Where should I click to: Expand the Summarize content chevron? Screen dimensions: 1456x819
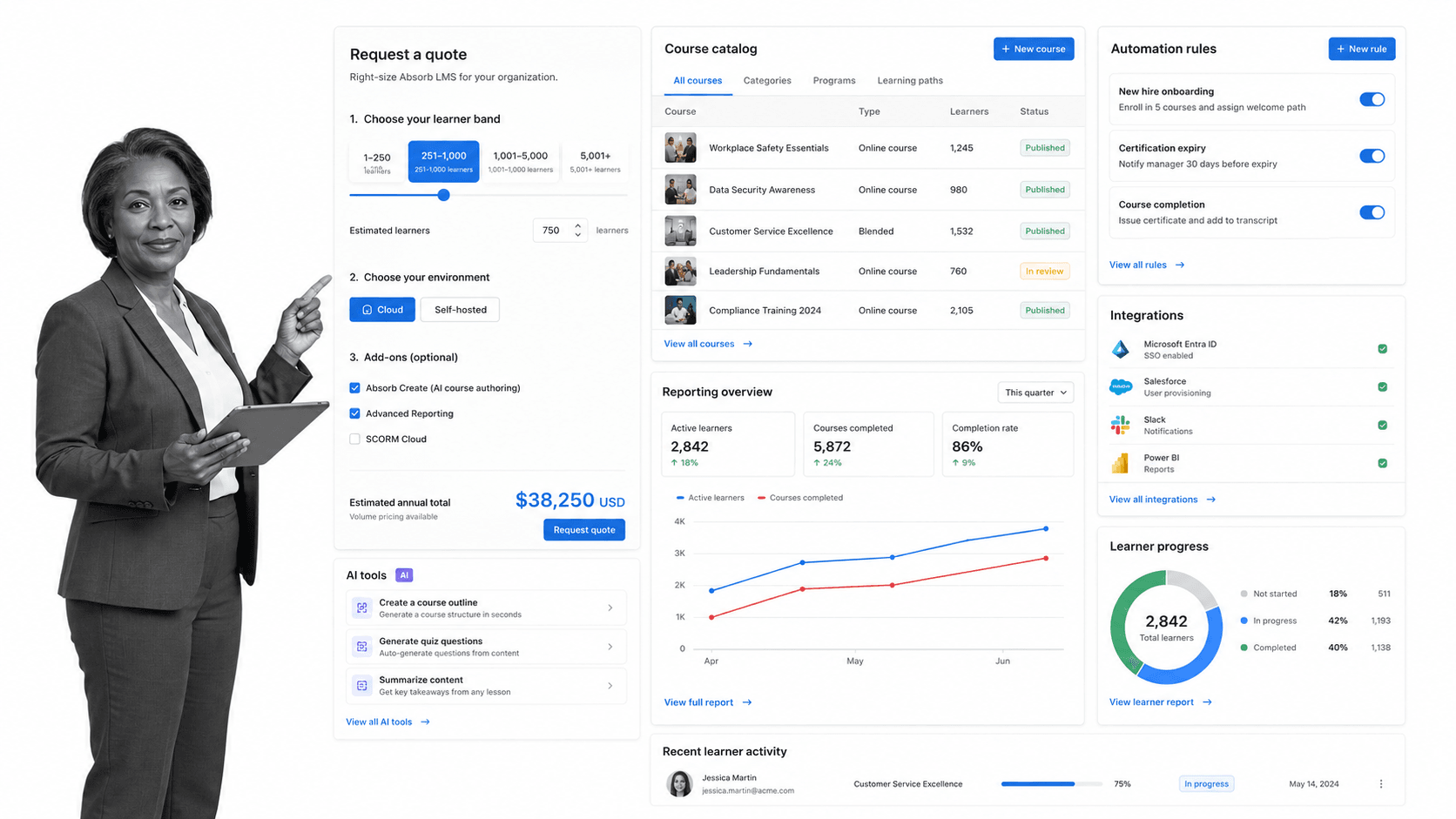pyautogui.click(x=610, y=686)
